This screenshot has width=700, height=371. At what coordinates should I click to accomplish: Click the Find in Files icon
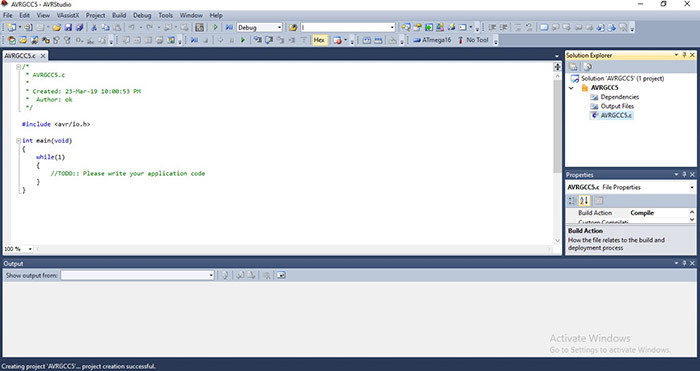tap(293, 28)
